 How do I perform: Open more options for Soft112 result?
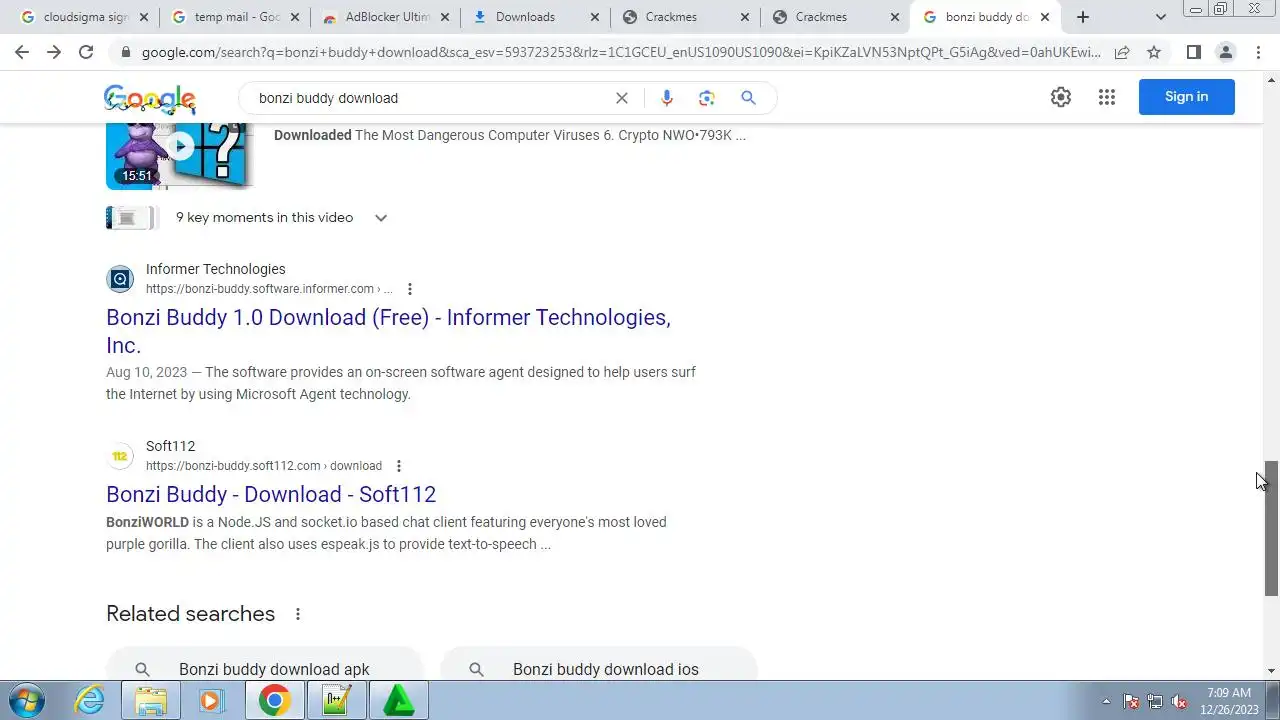point(399,466)
